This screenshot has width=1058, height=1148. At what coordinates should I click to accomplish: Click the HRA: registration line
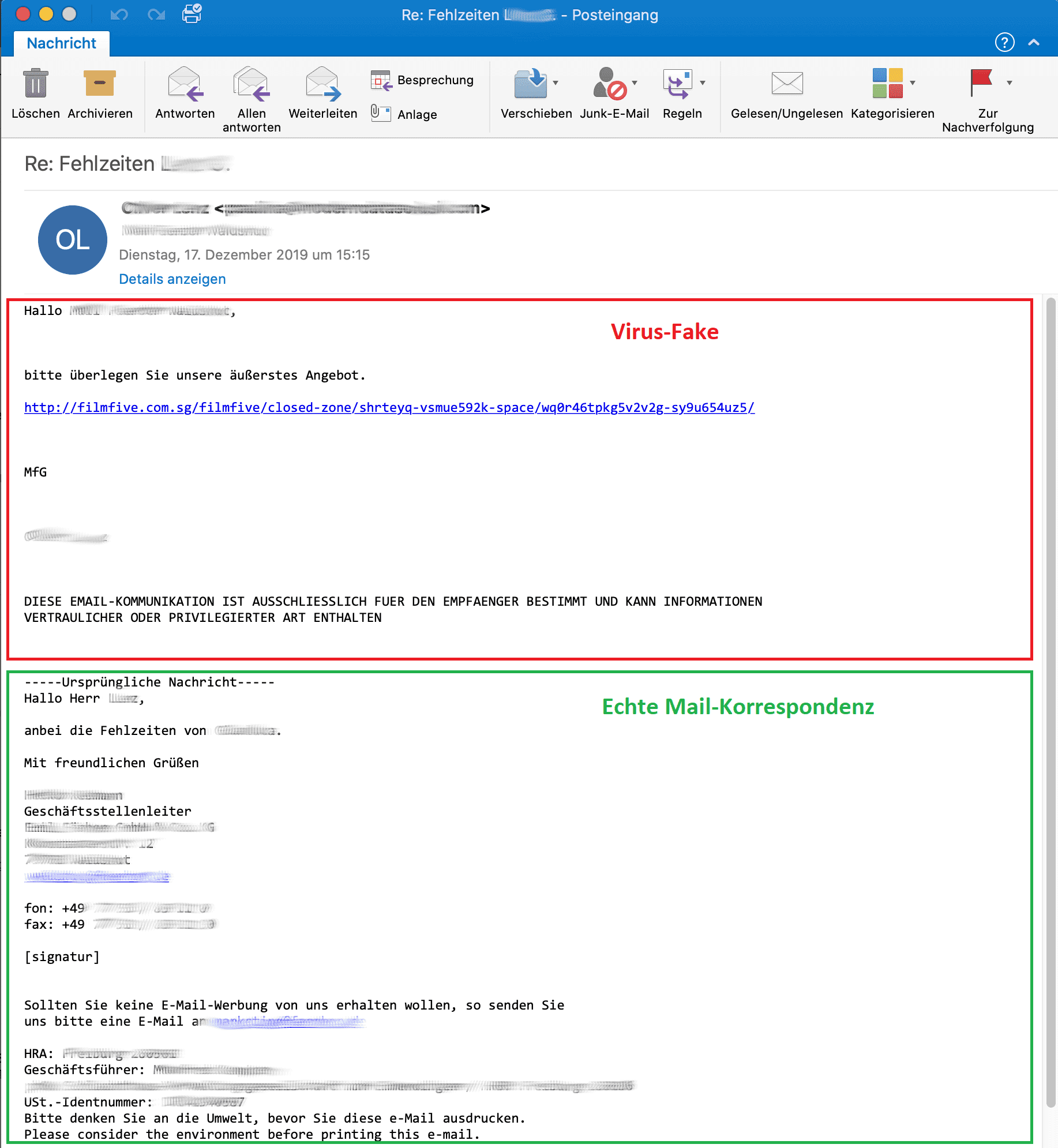(103, 1054)
